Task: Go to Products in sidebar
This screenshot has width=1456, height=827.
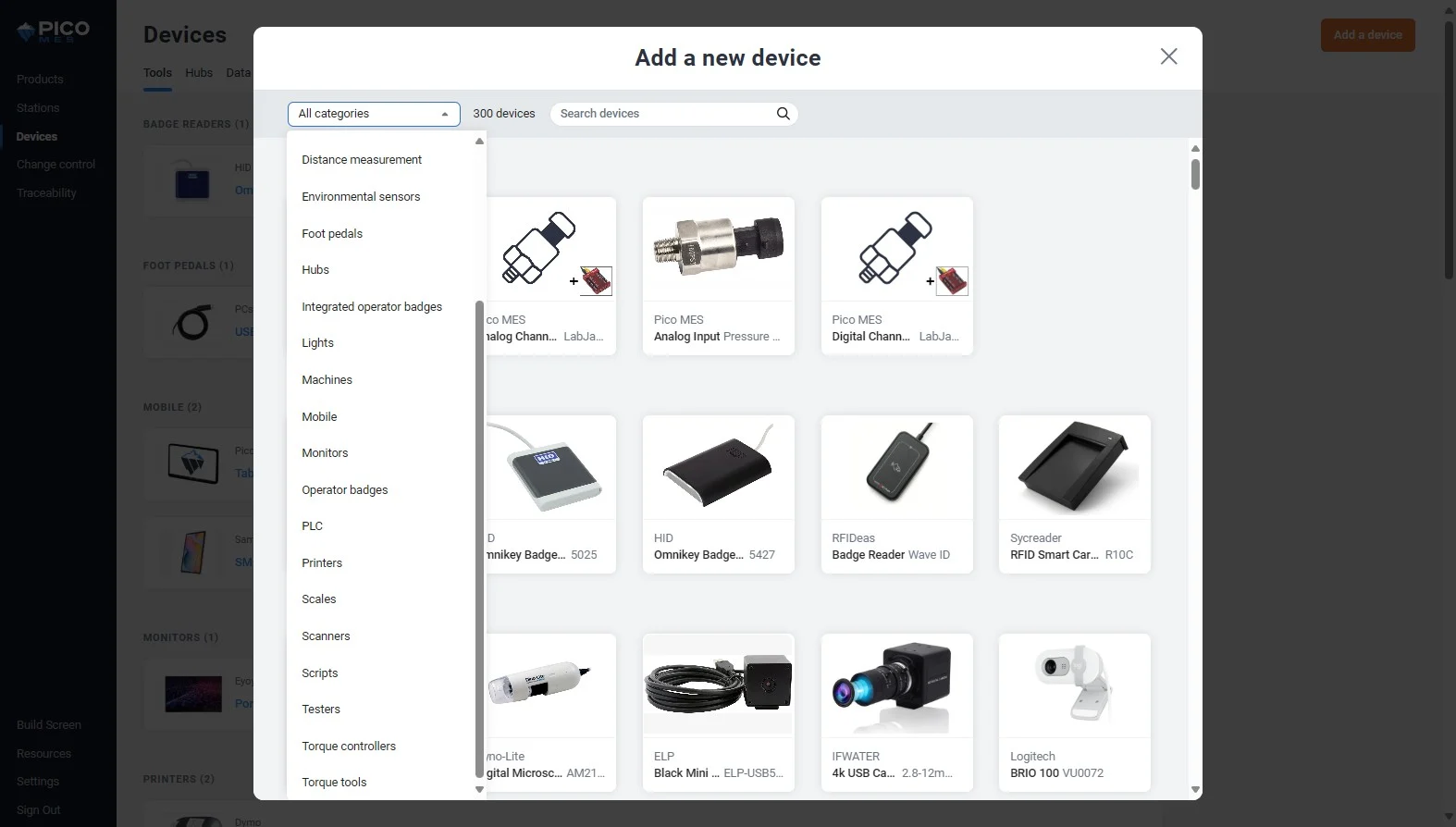Action: pyautogui.click(x=40, y=80)
